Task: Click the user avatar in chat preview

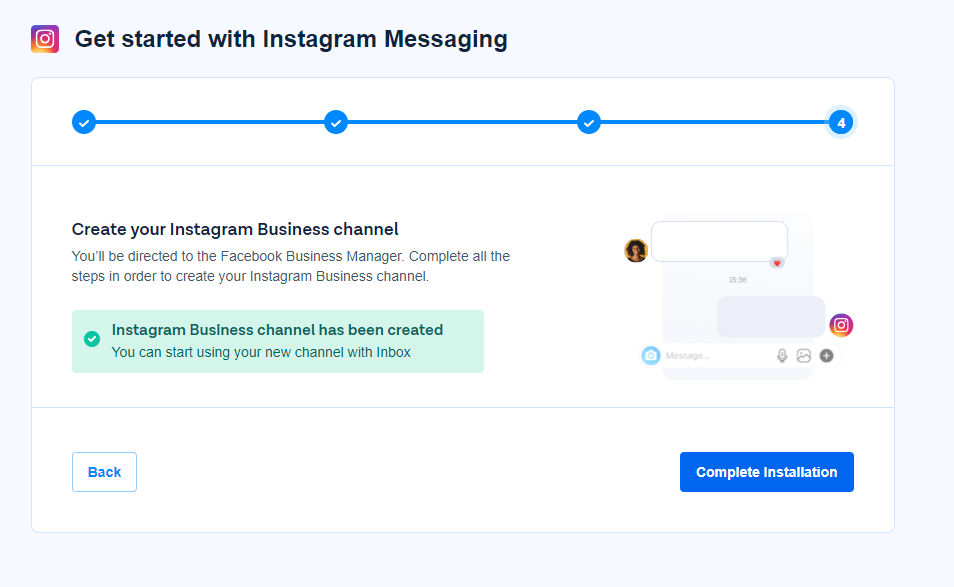Action: click(636, 251)
